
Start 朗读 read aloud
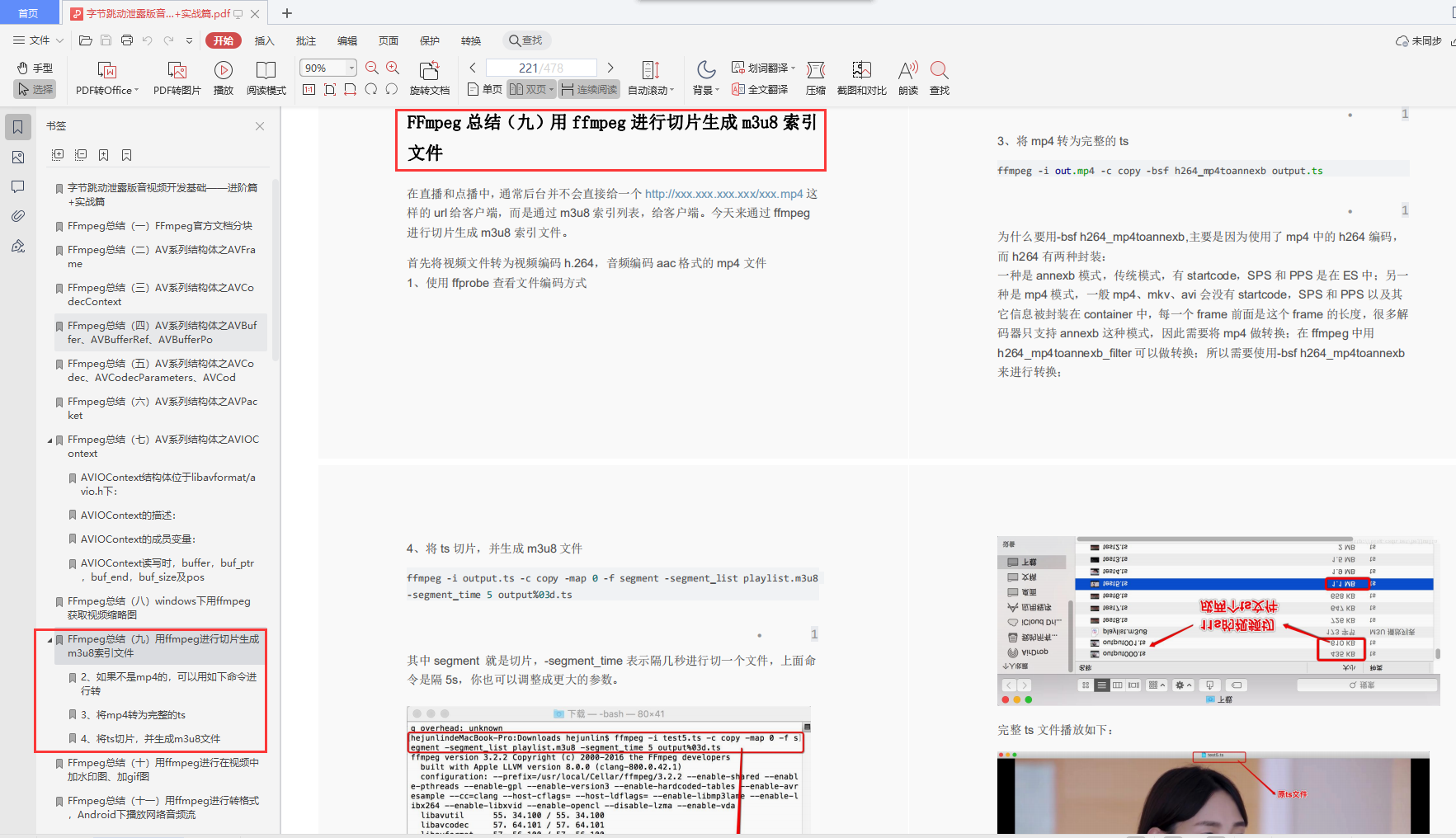(908, 78)
